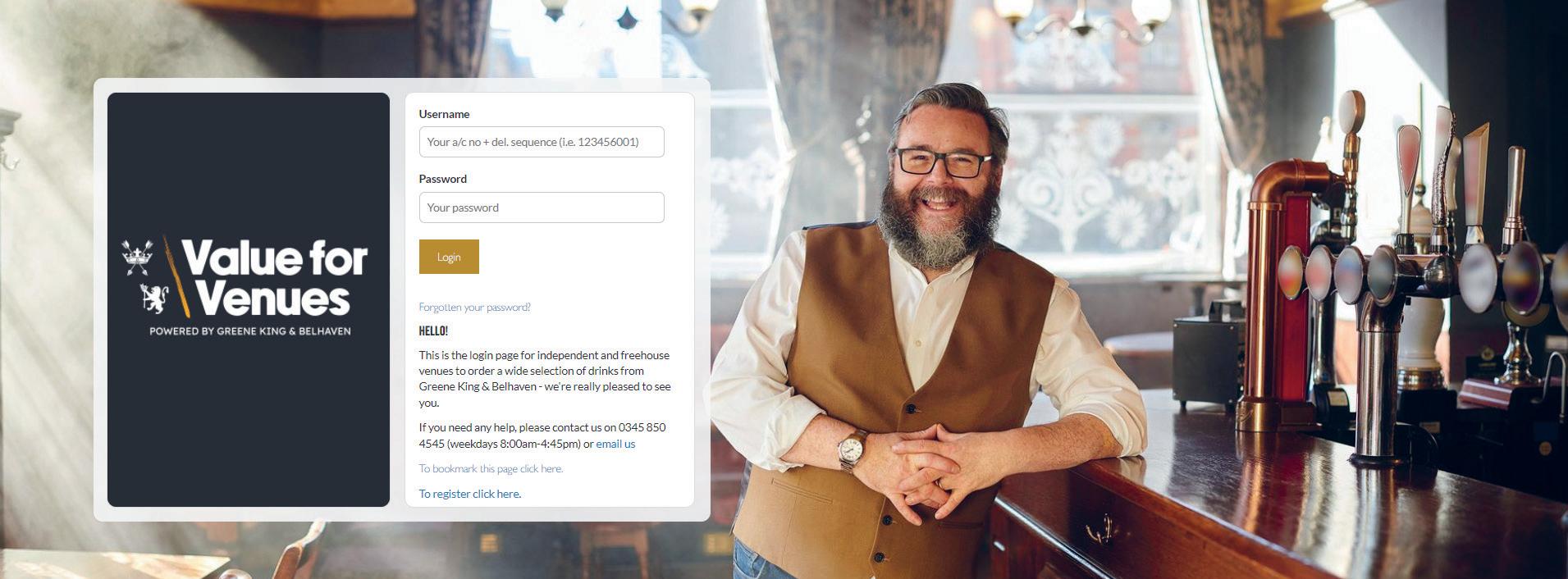Image resolution: width=1568 pixels, height=579 pixels.
Task: Click the contact phone number help text
Action: tap(542, 435)
